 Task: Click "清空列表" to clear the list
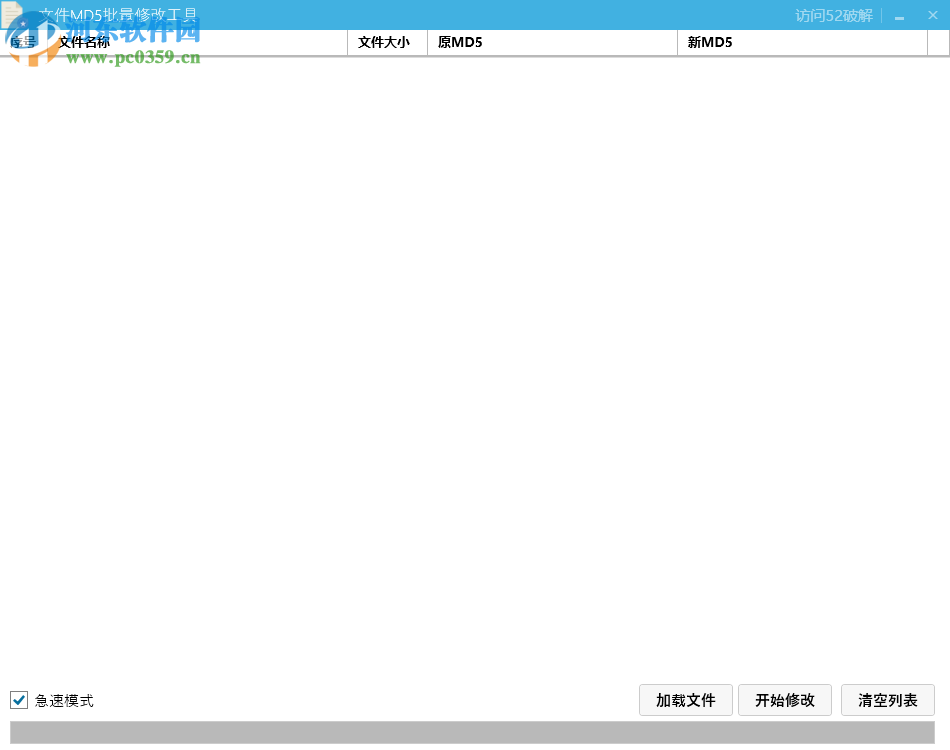(887, 700)
